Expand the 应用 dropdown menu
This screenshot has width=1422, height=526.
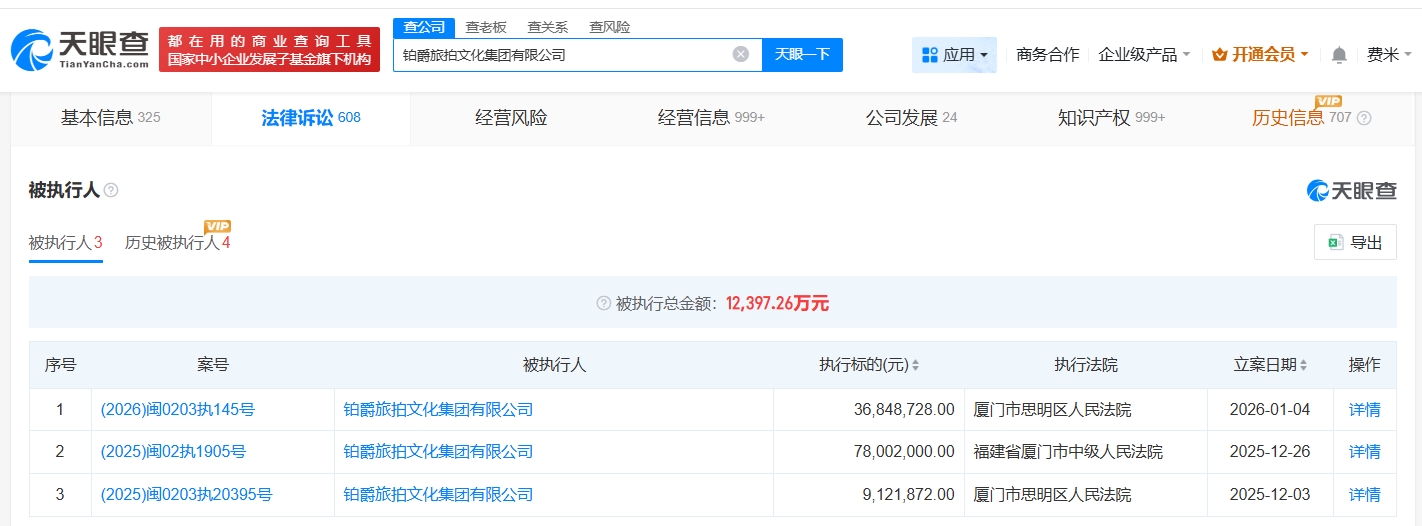[954, 55]
